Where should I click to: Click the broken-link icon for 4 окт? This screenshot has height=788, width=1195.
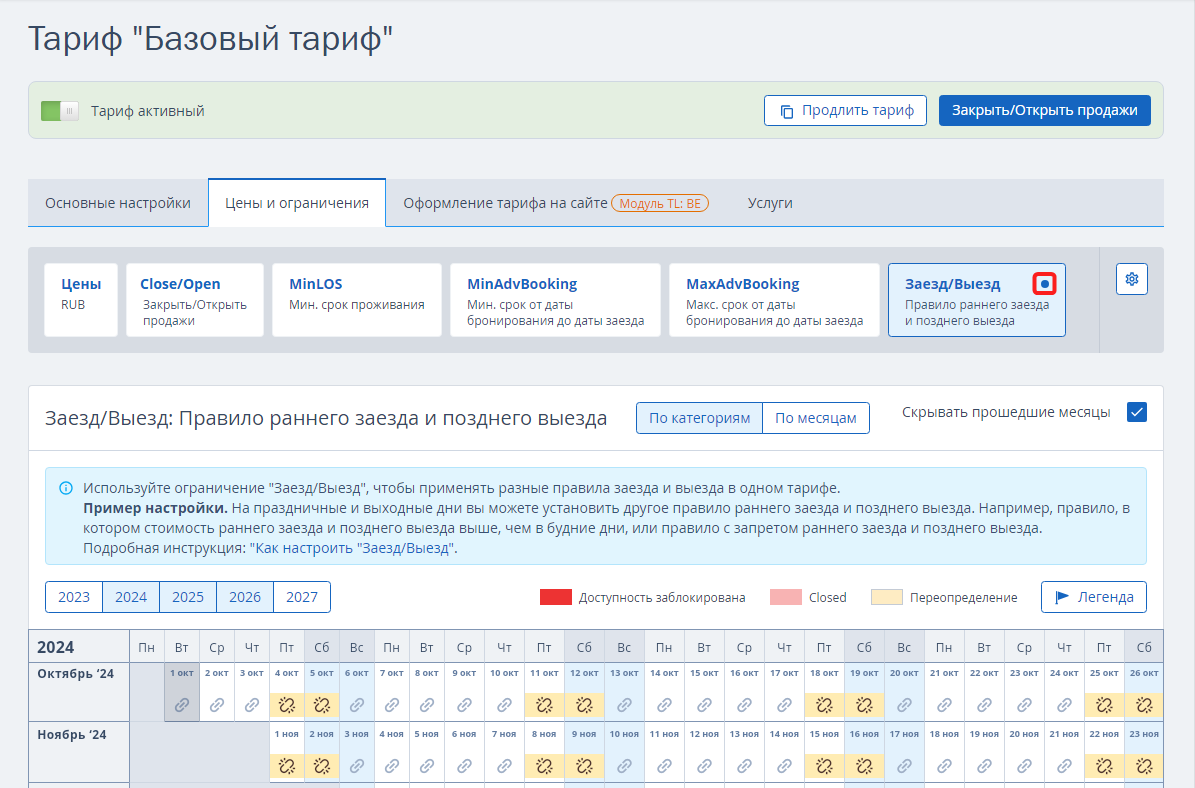(x=287, y=705)
